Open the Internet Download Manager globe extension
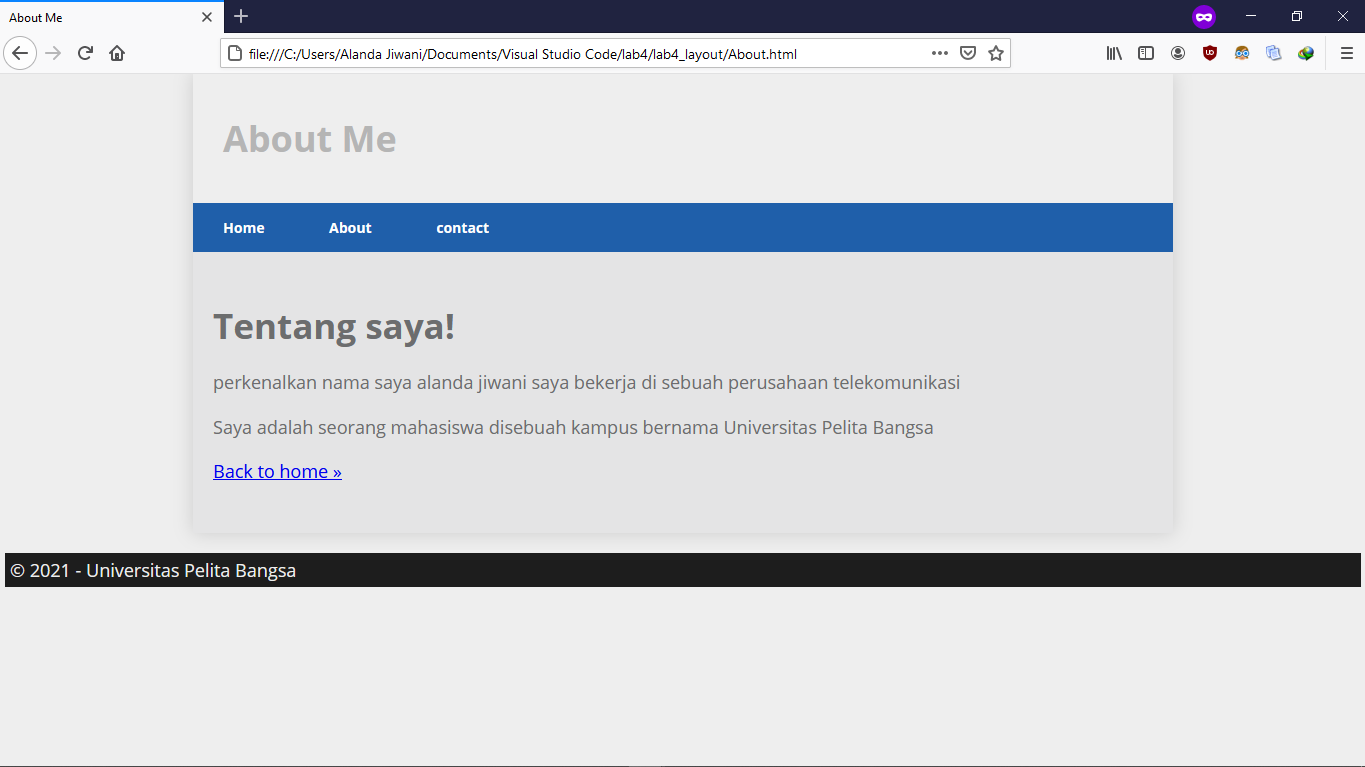 click(x=1306, y=53)
